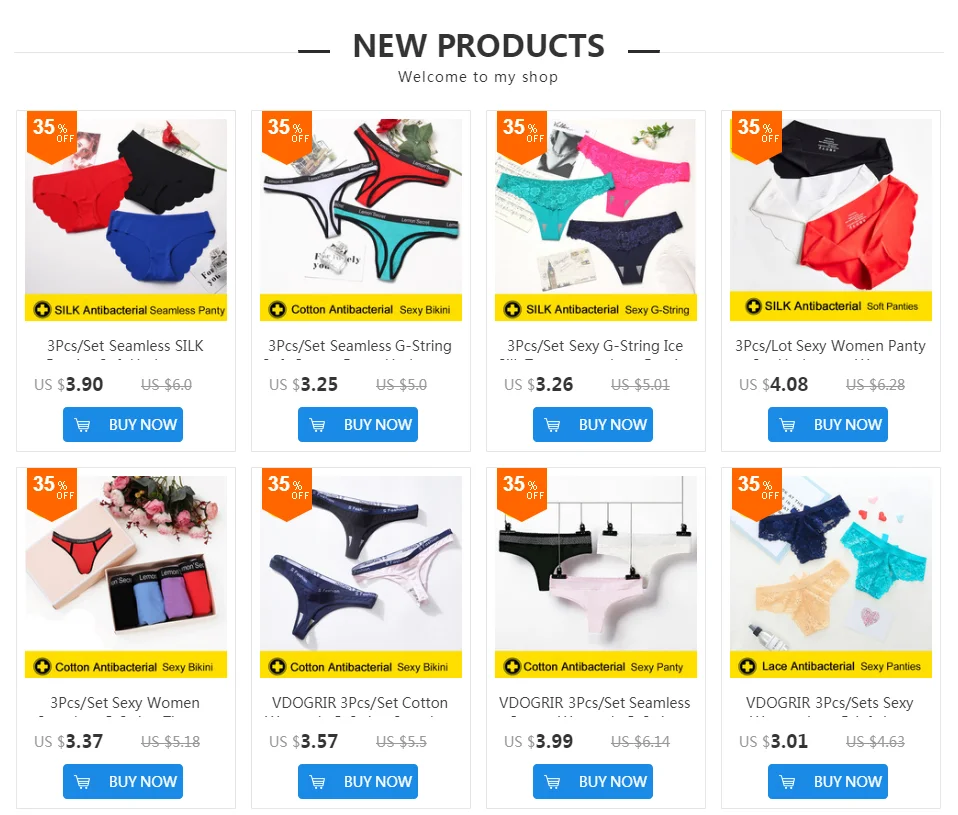958x815 pixels.
Task: Click the cart icon on $4.08 Buy Now
Action: (x=788, y=425)
